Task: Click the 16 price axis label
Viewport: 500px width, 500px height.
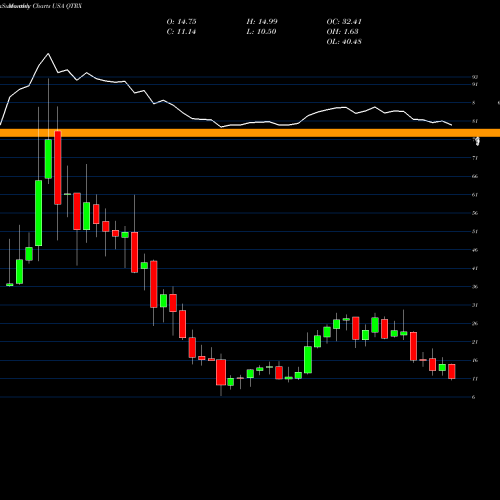Action: [x=475, y=360]
